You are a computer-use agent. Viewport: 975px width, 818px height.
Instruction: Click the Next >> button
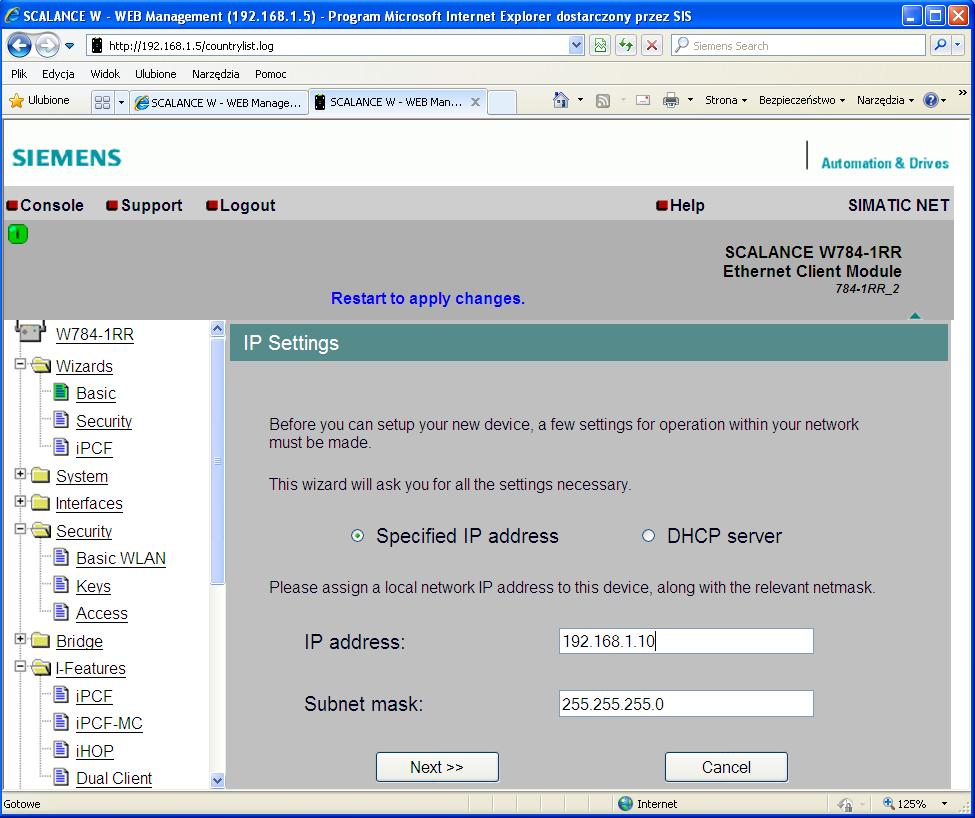tap(437, 767)
